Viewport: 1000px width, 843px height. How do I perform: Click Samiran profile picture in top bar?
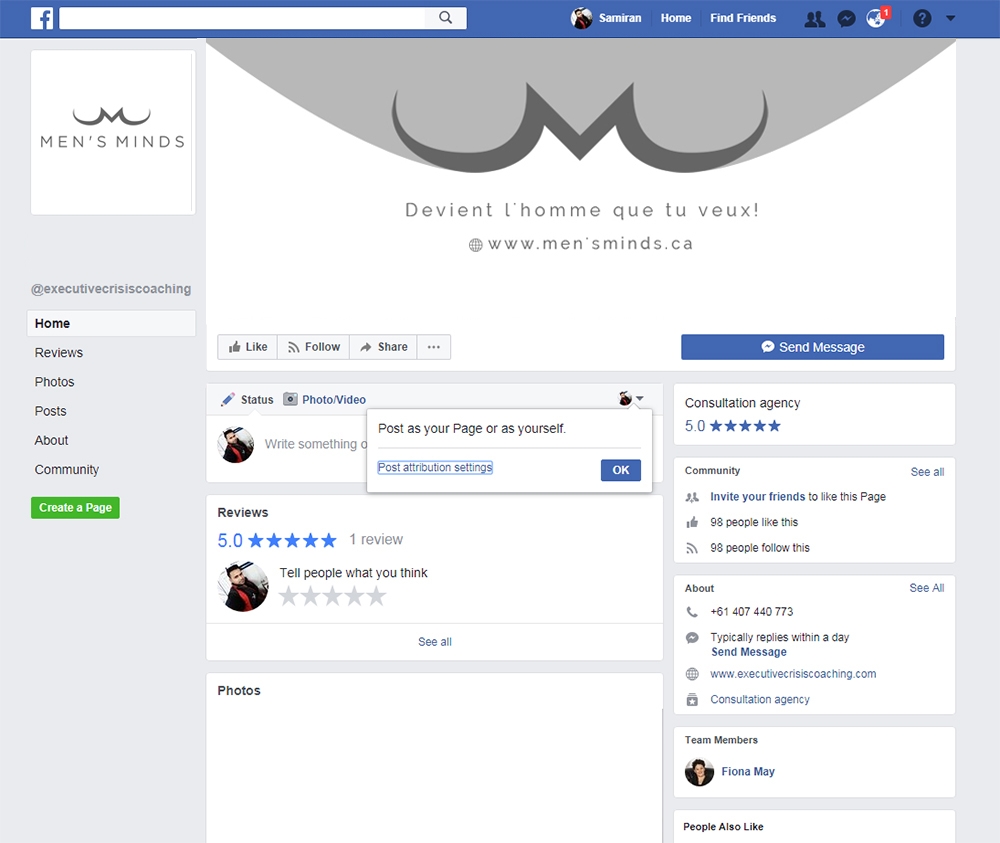(582, 18)
